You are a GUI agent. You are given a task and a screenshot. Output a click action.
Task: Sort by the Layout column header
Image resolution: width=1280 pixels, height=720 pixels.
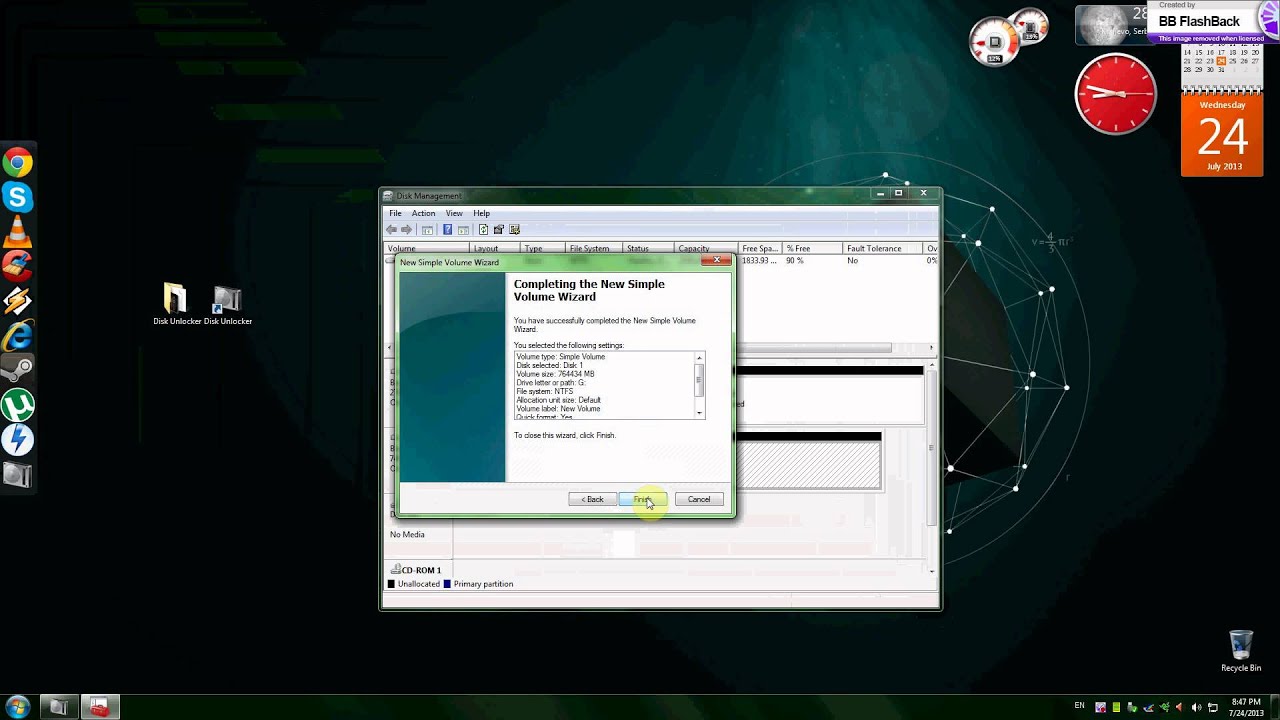495,248
